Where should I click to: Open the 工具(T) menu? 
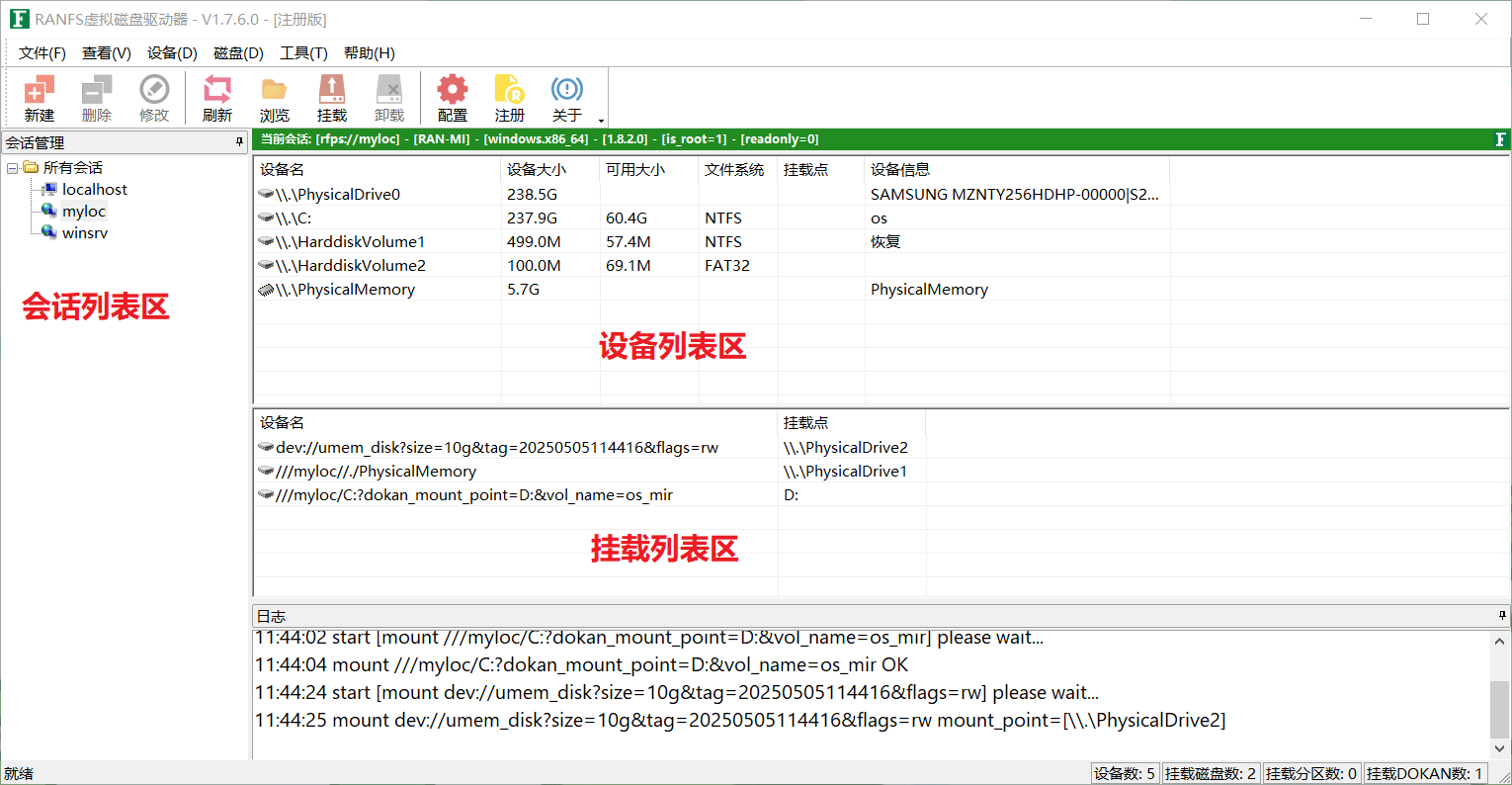(x=303, y=53)
